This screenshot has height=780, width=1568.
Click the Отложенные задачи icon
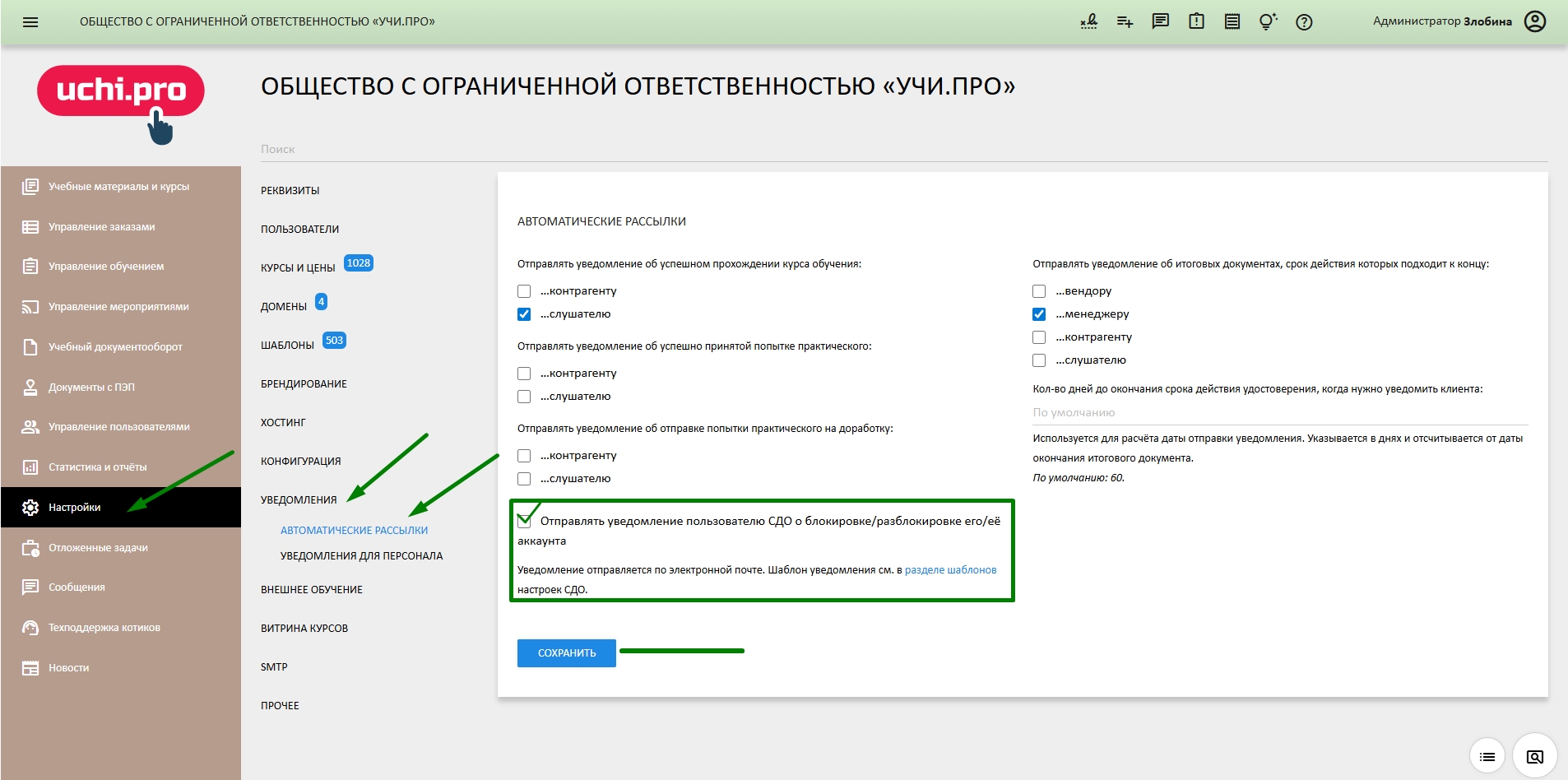coord(30,548)
